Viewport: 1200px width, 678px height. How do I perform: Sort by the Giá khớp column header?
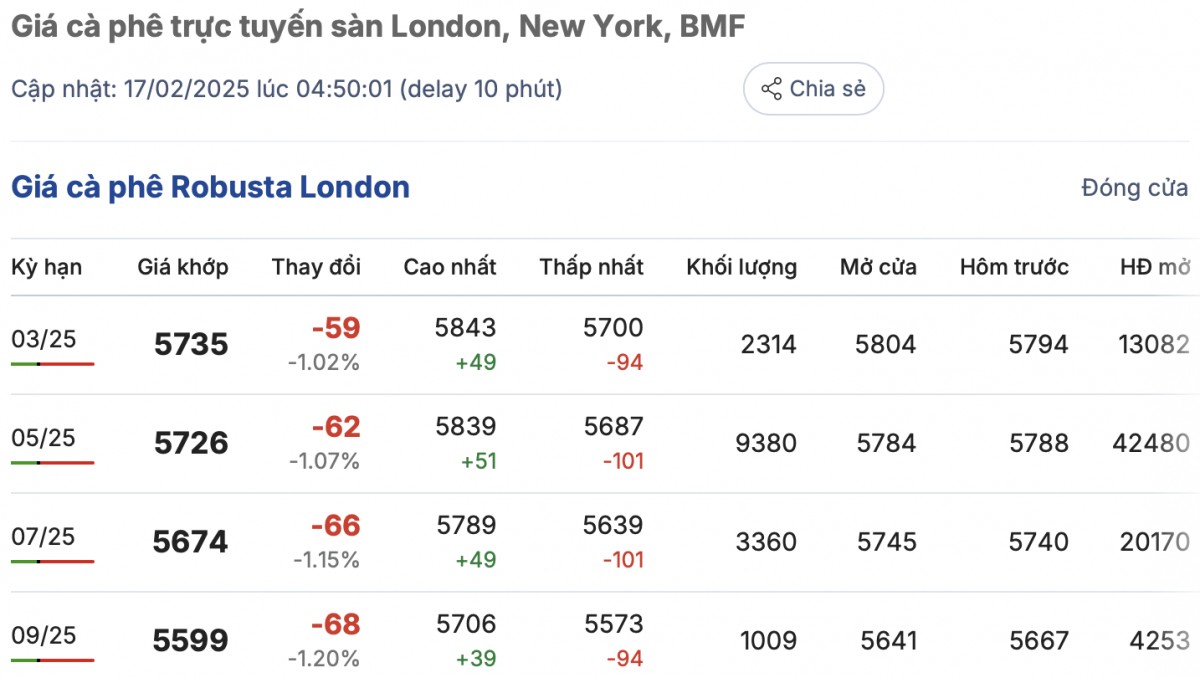pyautogui.click(x=183, y=267)
